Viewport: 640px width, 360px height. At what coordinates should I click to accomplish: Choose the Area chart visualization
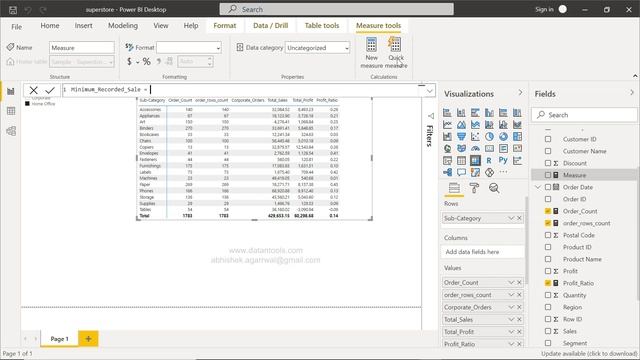(x=461, y=124)
